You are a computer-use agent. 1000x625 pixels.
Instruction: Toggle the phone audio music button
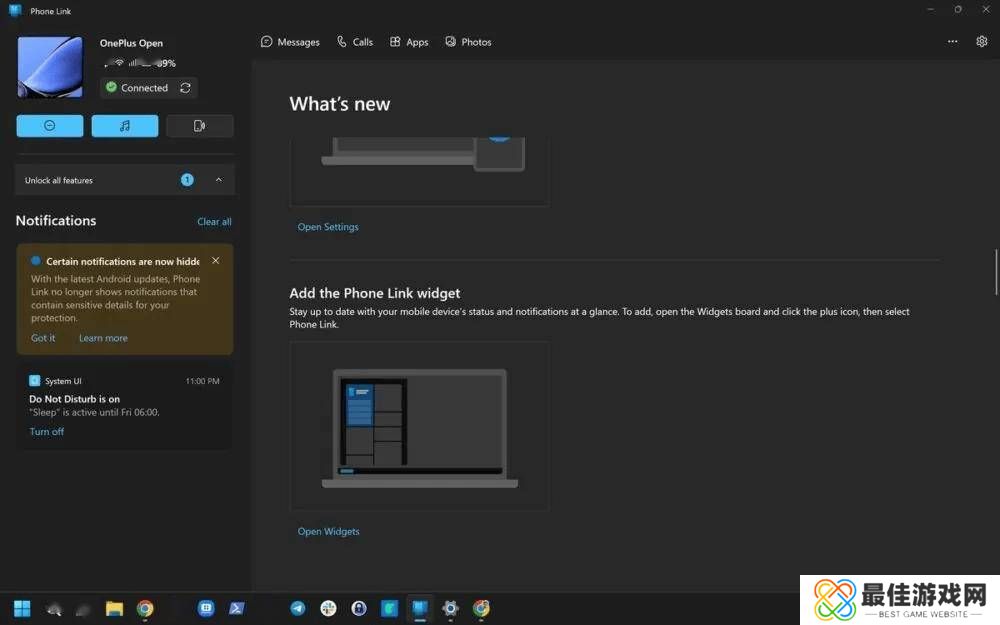click(125, 126)
